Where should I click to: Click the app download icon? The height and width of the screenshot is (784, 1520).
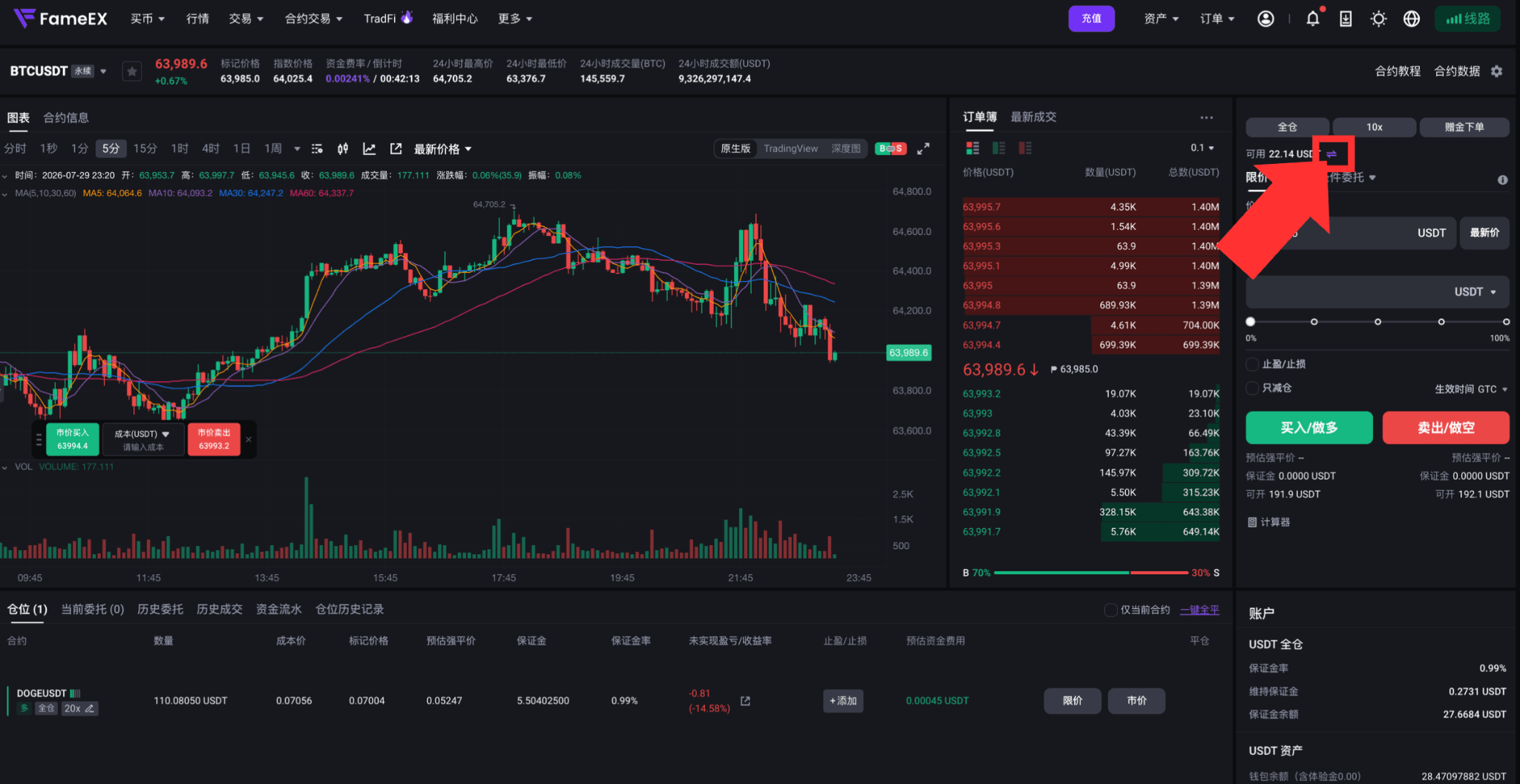[x=1346, y=19]
